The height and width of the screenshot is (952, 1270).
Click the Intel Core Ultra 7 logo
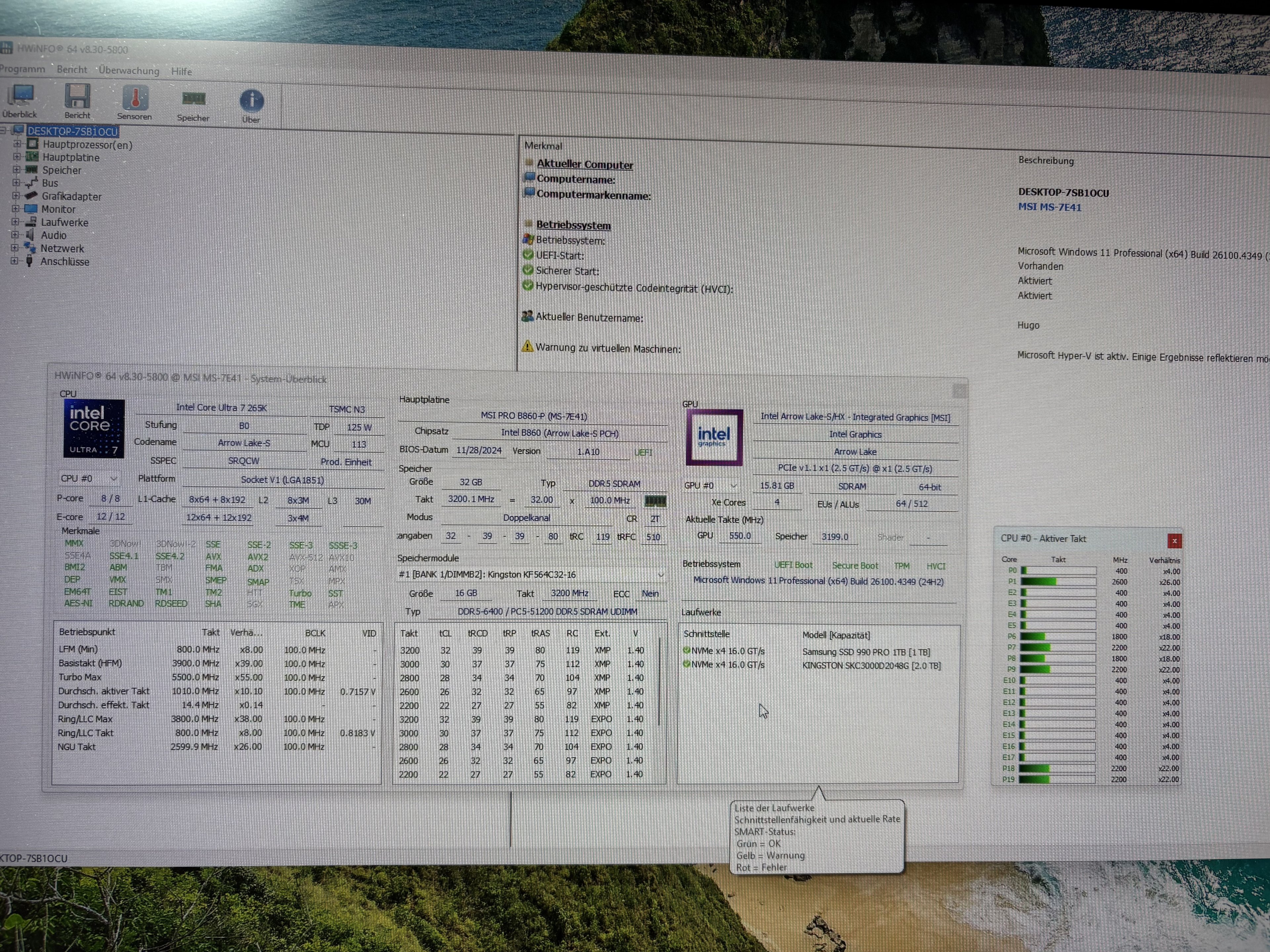coord(94,429)
